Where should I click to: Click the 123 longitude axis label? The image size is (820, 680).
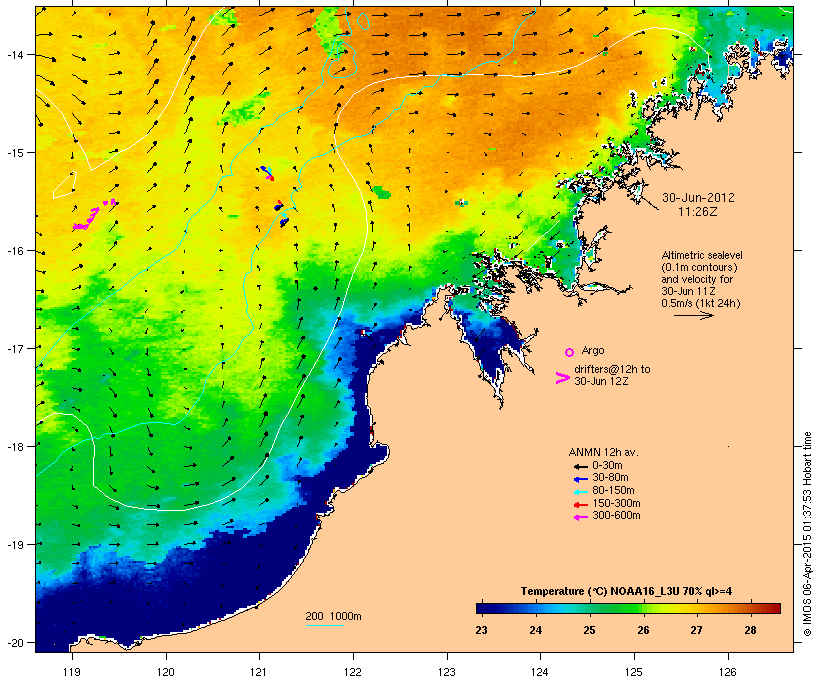click(447, 672)
